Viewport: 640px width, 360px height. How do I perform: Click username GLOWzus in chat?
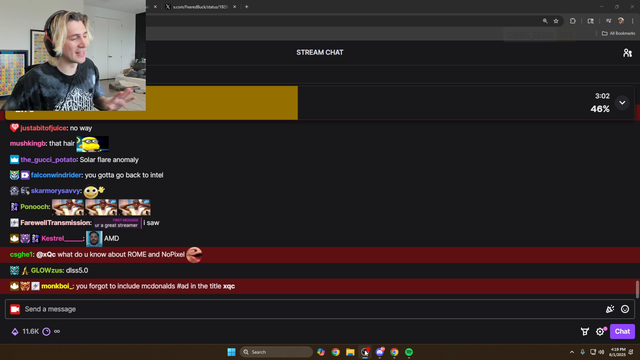(47, 270)
